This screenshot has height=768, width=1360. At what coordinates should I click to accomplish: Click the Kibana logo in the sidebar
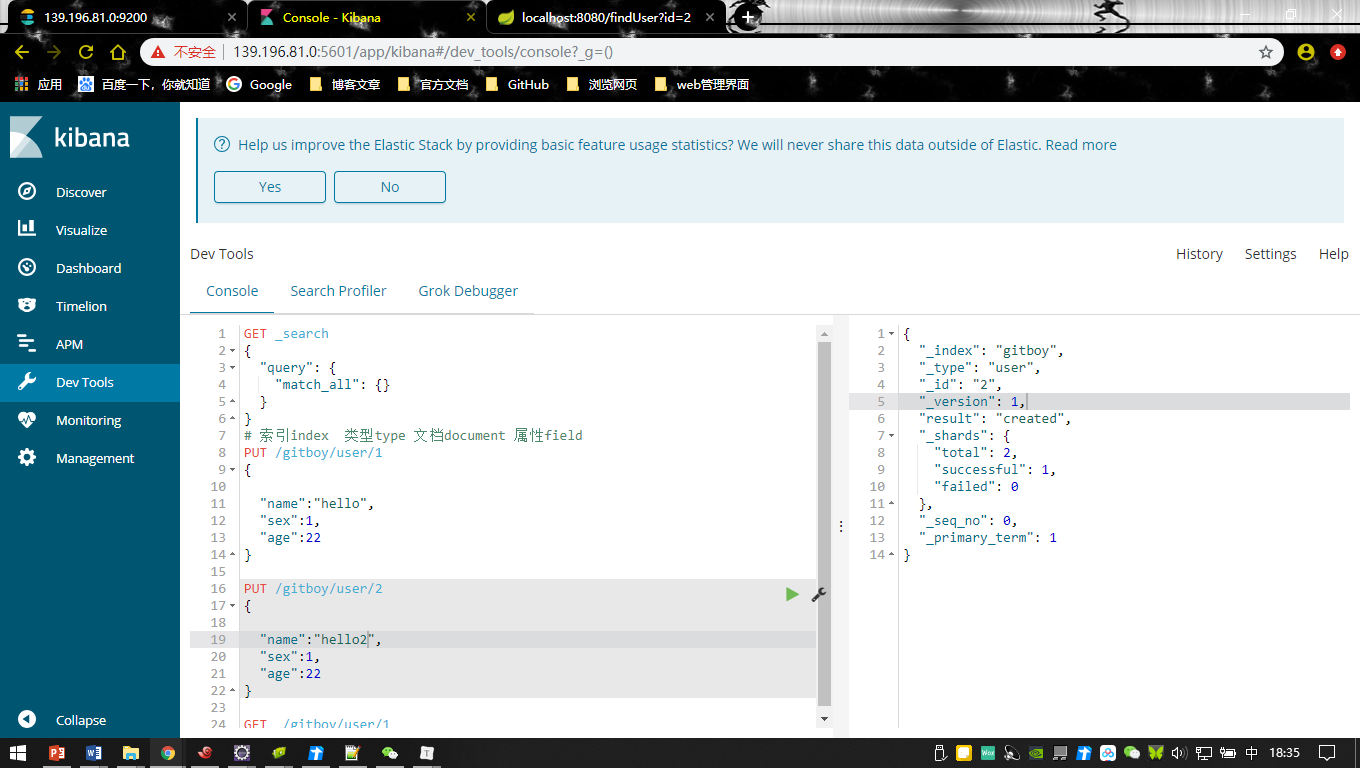[x=70, y=138]
